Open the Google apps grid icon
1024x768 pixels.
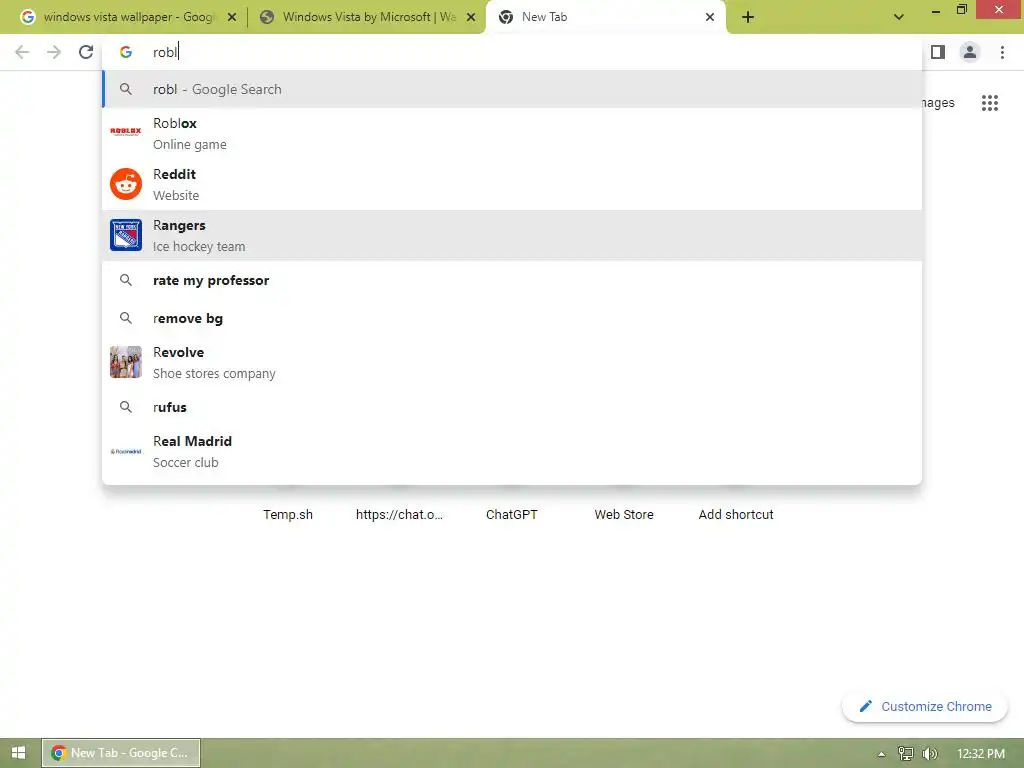coord(990,103)
